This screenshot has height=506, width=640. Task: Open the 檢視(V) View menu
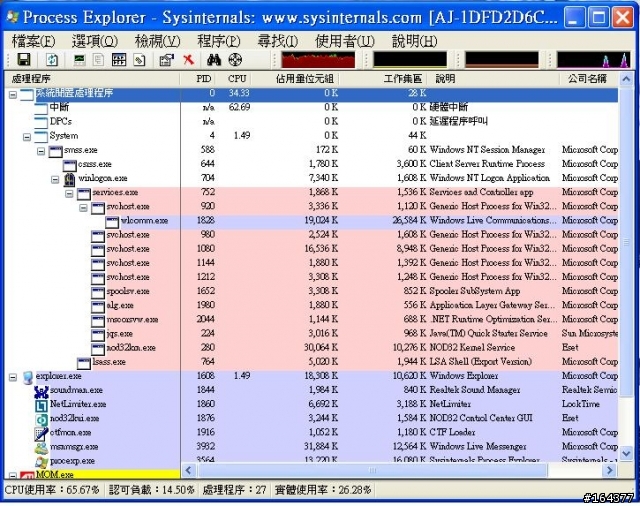click(x=158, y=41)
